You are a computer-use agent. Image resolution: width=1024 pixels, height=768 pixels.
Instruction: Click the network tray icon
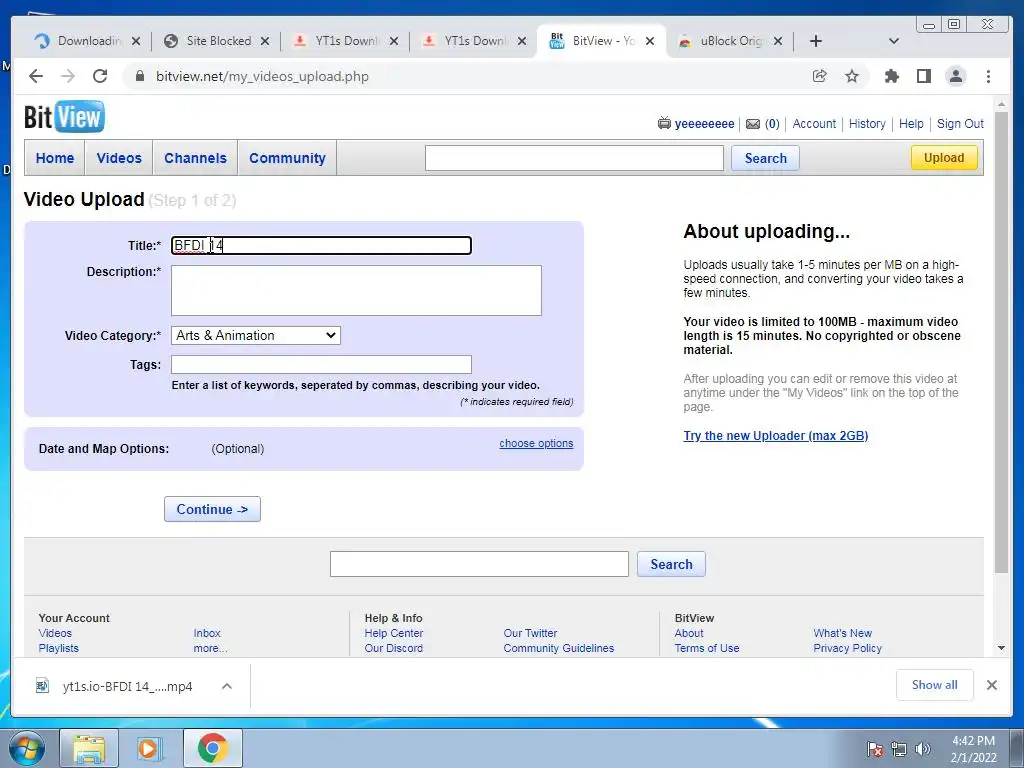[x=899, y=748]
